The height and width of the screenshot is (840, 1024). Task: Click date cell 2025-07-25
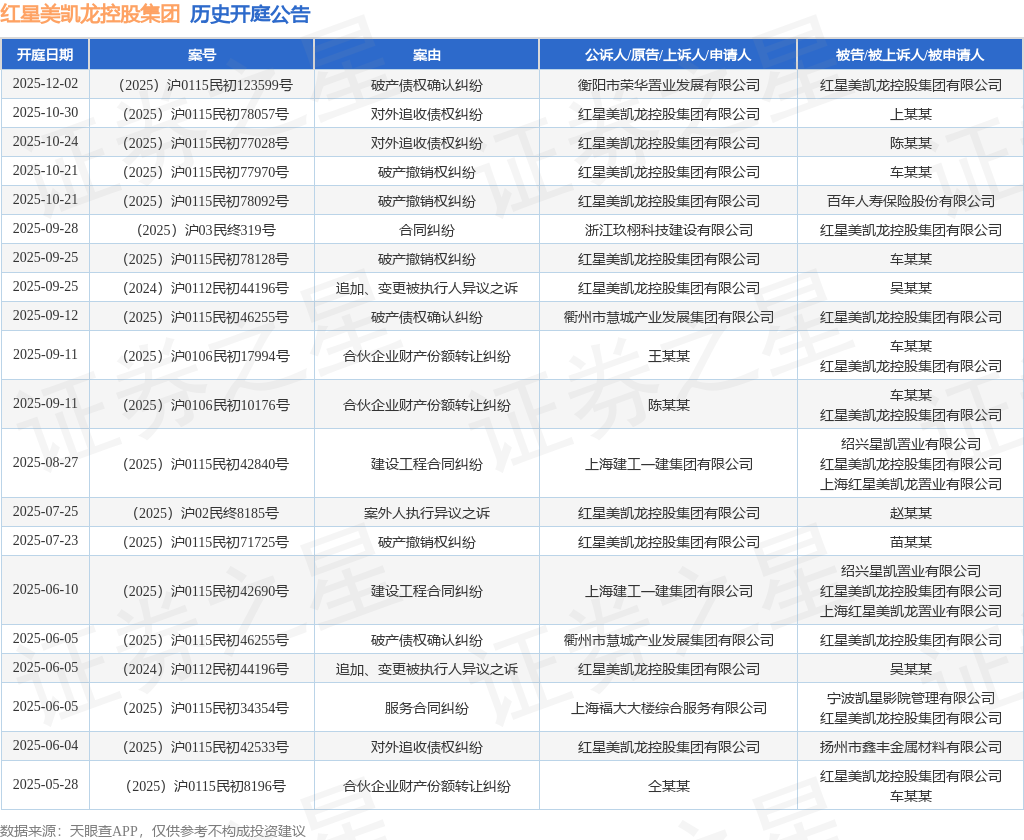(x=45, y=511)
